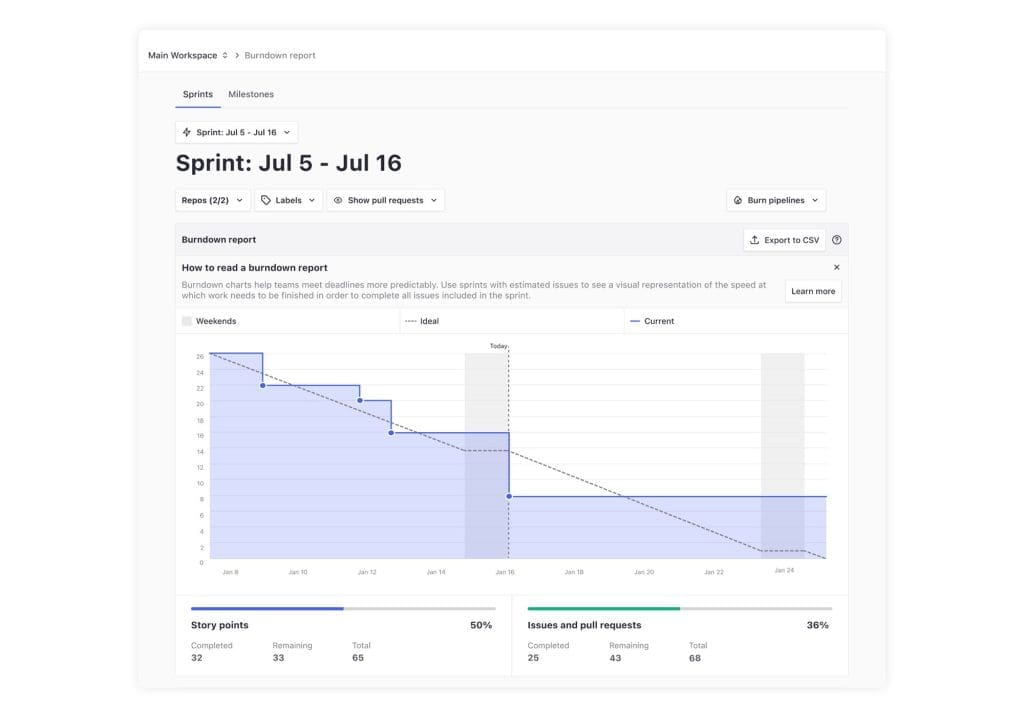Click the data point at 20 points
This screenshot has width=1024, height=712.
click(360, 400)
